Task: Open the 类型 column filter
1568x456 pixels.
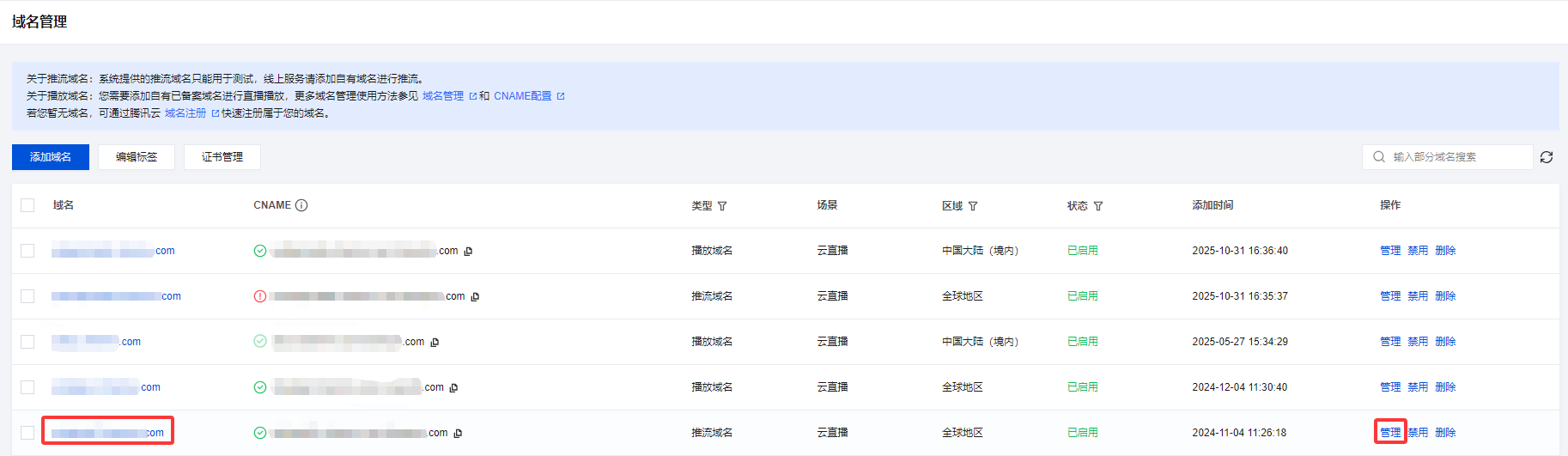Action: (722, 206)
